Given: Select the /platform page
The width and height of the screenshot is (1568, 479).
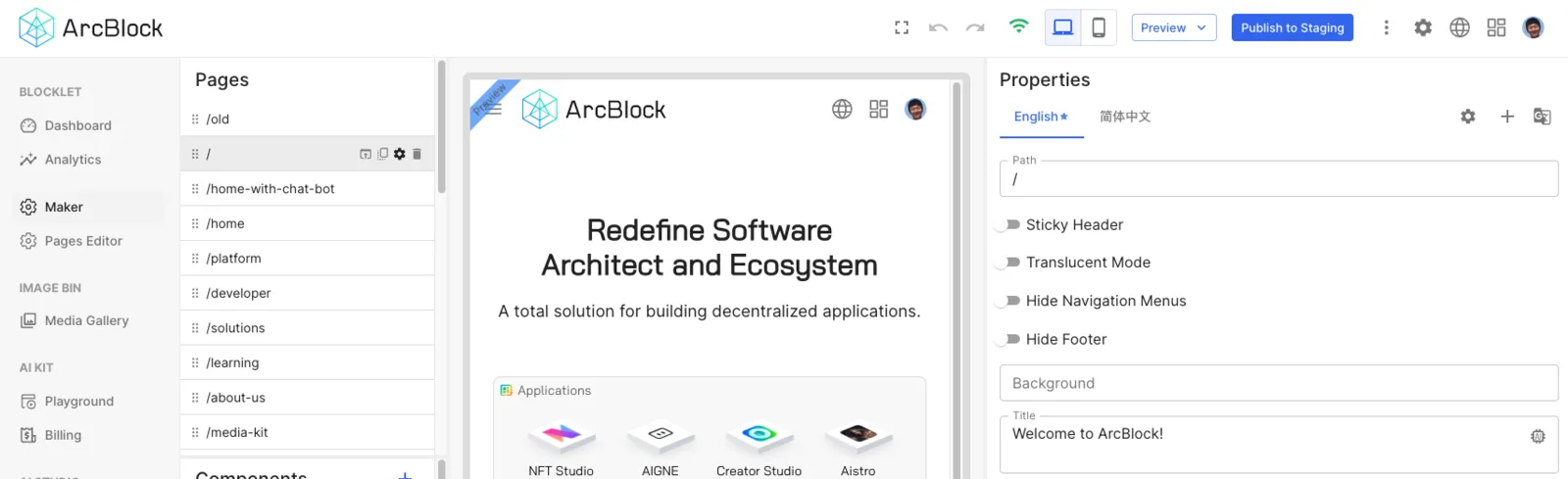Looking at the screenshot, I should (x=307, y=259).
